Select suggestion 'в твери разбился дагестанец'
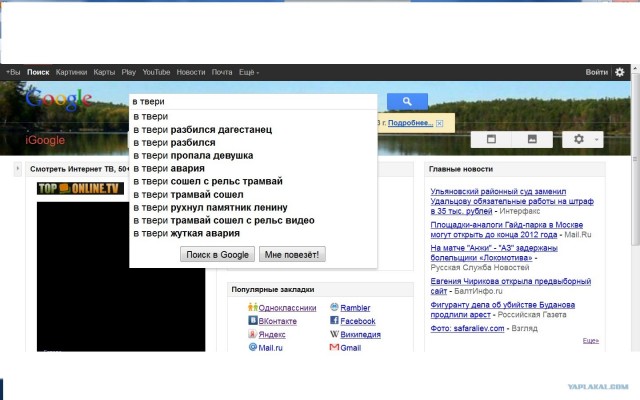 click(253, 129)
